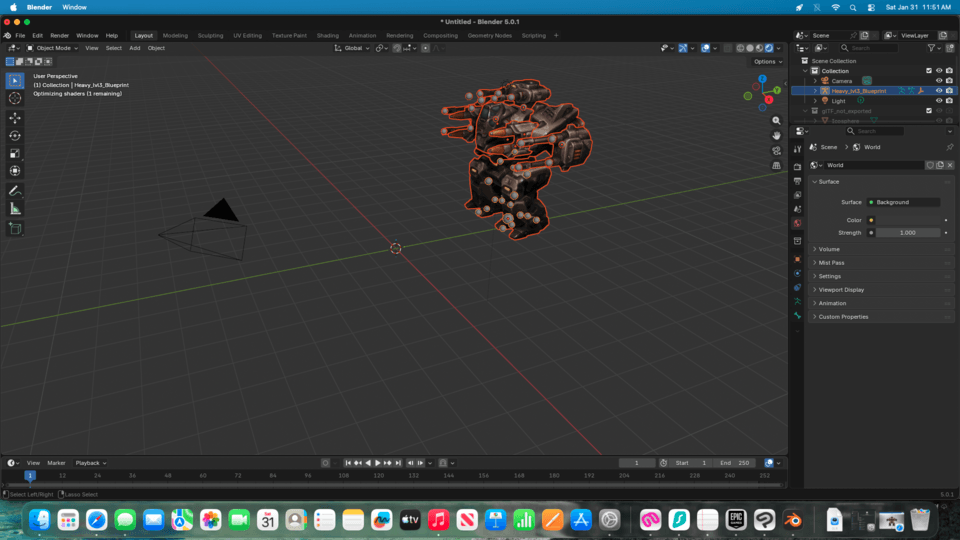960x540 pixels.
Task: Toggle show gizmo button in header
Action: (683, 48)
